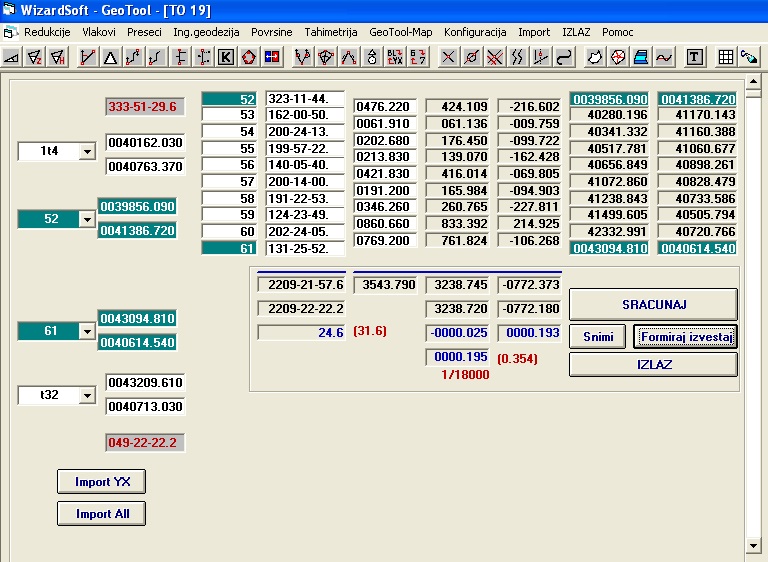Screen dimensions: 768x562
Task: Open the grid table icon
Action: [726, 57]
